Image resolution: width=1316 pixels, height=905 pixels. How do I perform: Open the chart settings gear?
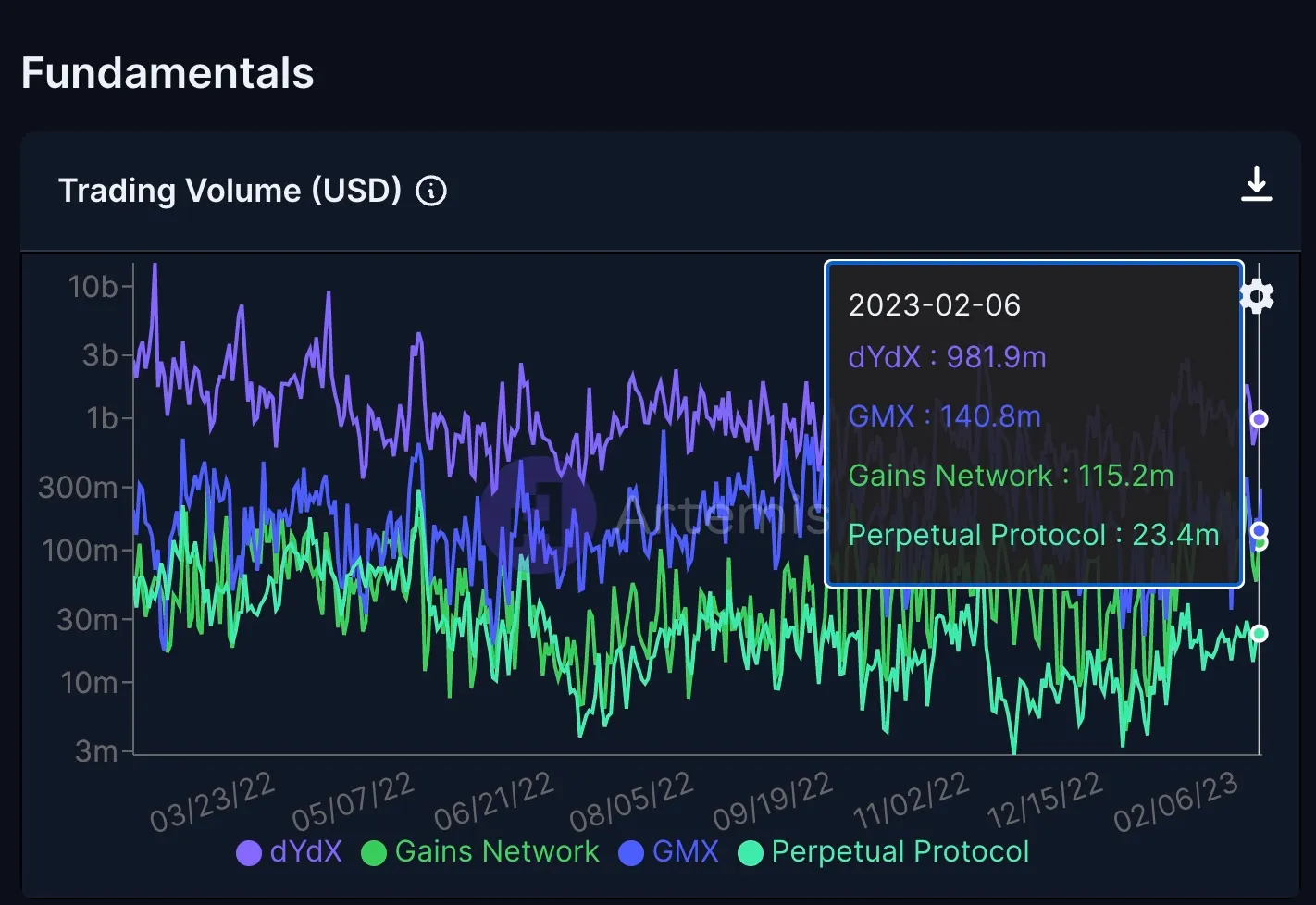coord(1257,297)
